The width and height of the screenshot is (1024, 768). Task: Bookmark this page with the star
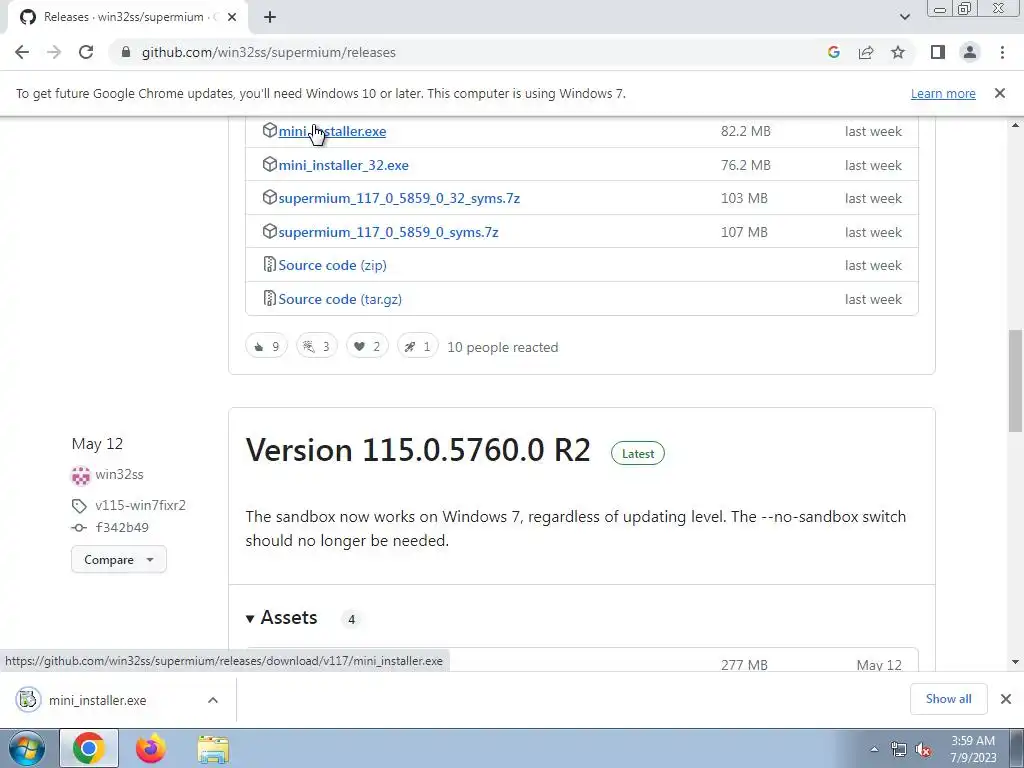click(898, 52)
